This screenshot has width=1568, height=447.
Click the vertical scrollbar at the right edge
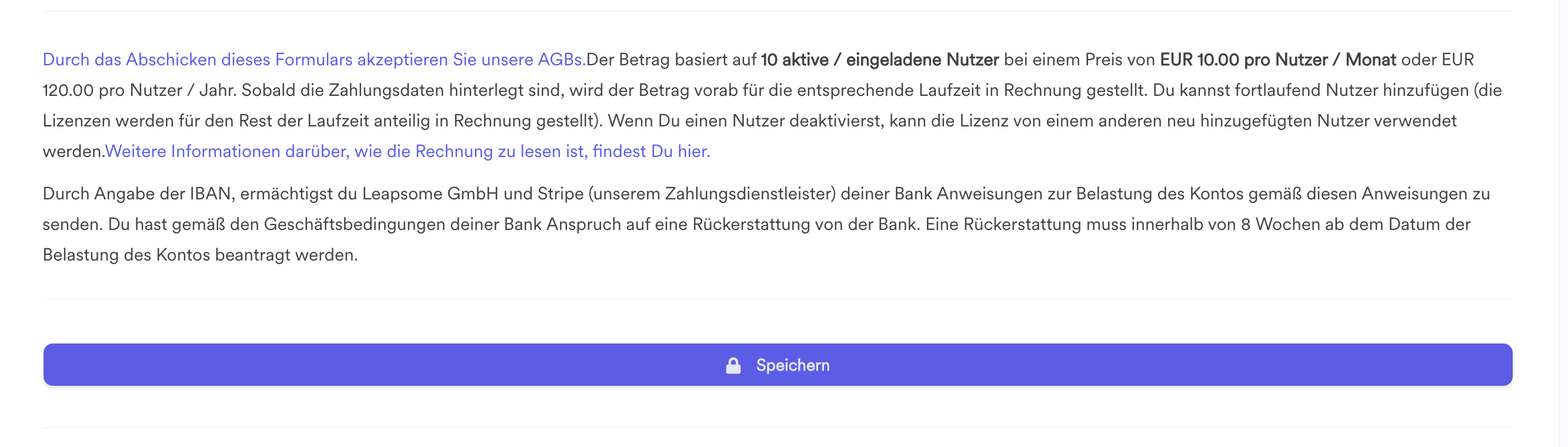point(1563,223)
